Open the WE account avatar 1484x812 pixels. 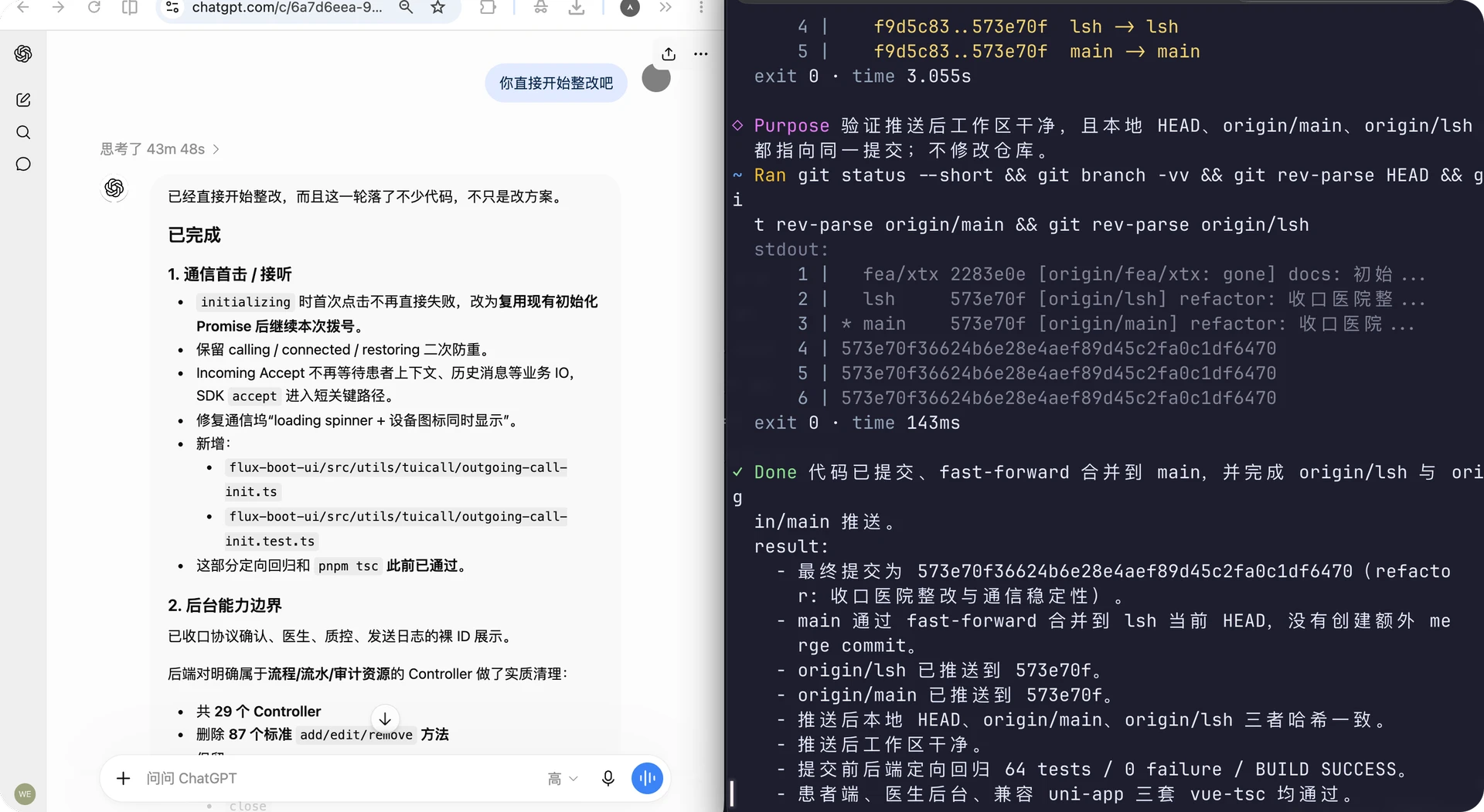point(25,794)
